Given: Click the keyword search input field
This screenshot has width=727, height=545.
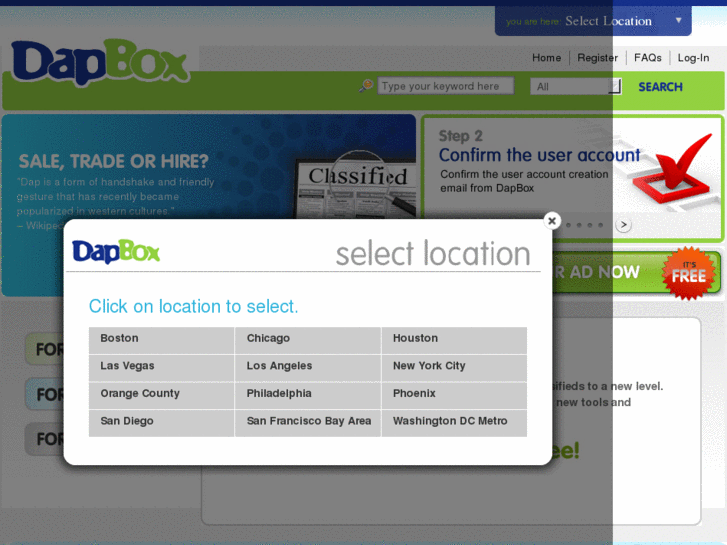Looking at the screenshot, I should (446, 86).
